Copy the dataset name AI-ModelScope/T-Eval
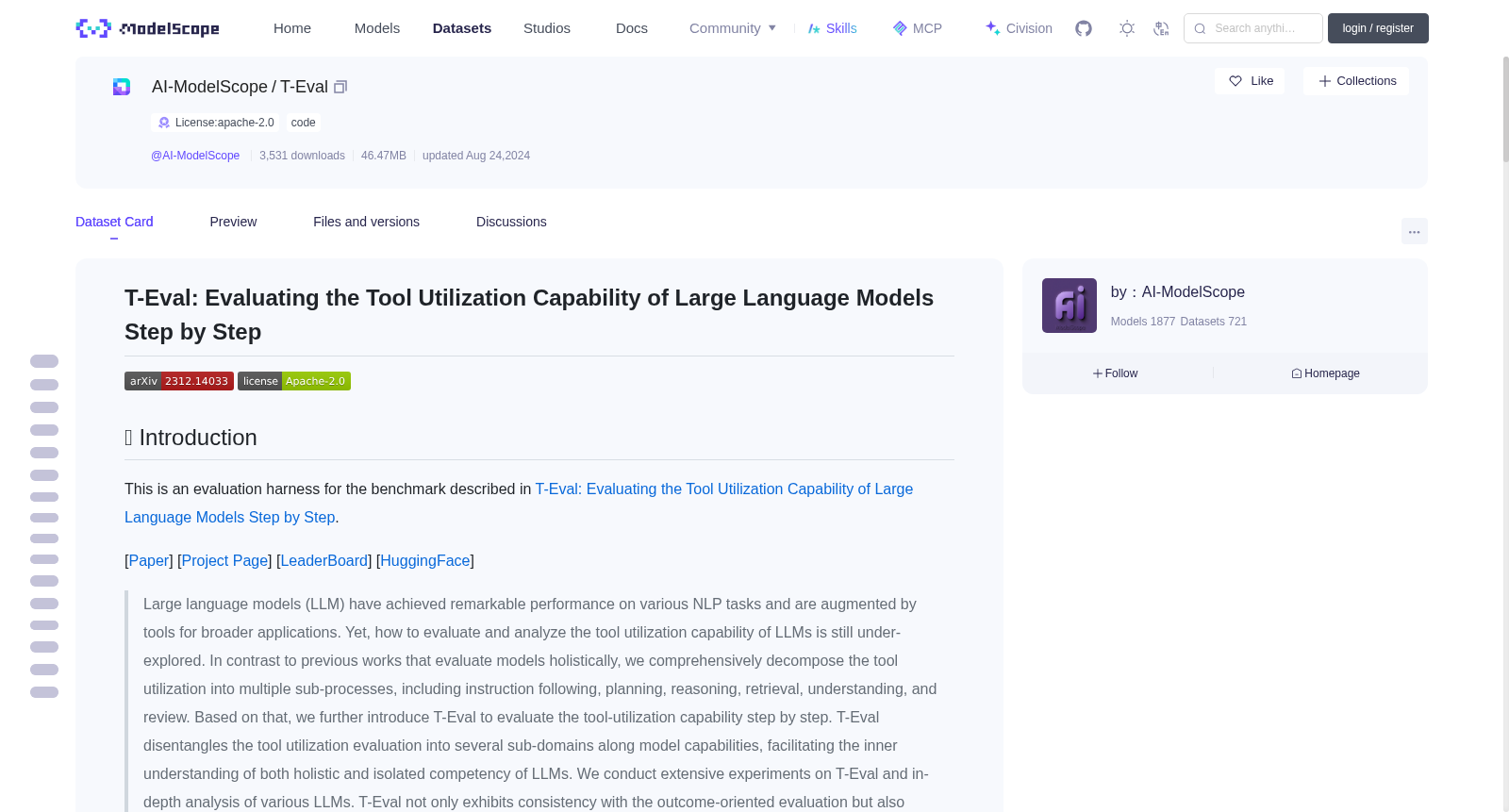This screenshot has height=812, width=1509. click(x=340, y=87)
